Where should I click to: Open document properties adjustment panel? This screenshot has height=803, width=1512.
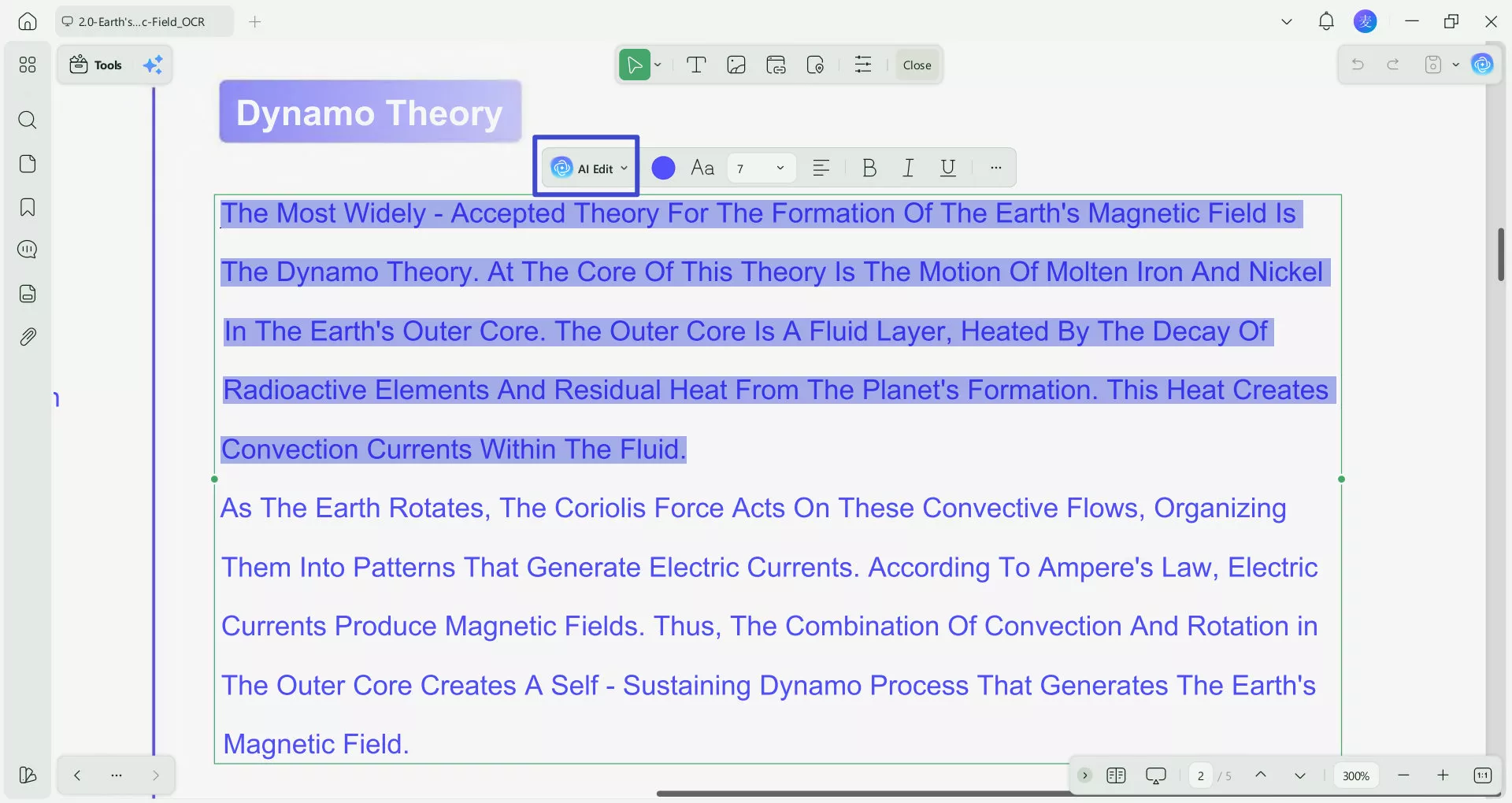pos(863,65)
